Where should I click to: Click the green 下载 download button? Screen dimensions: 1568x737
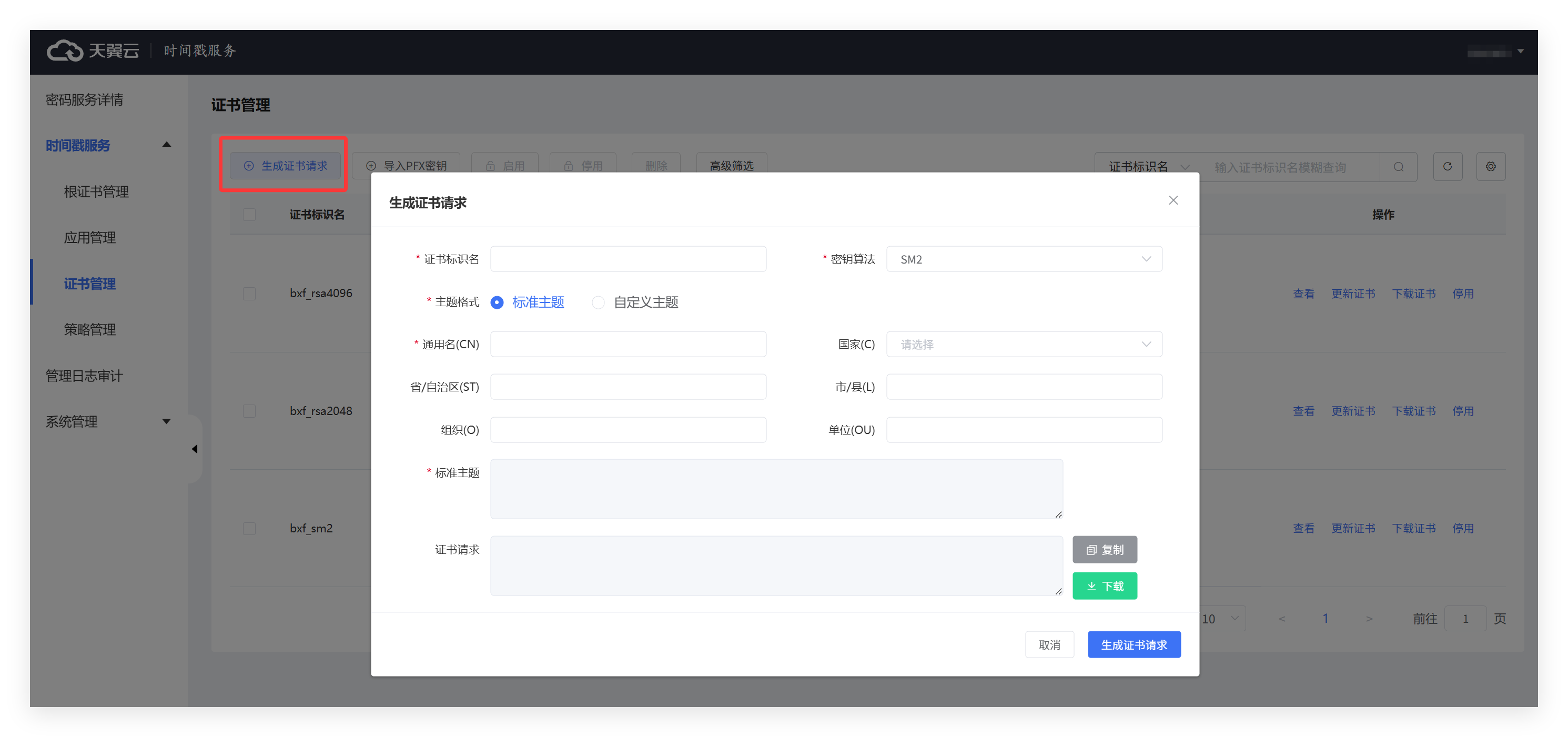pos(1104,585)
